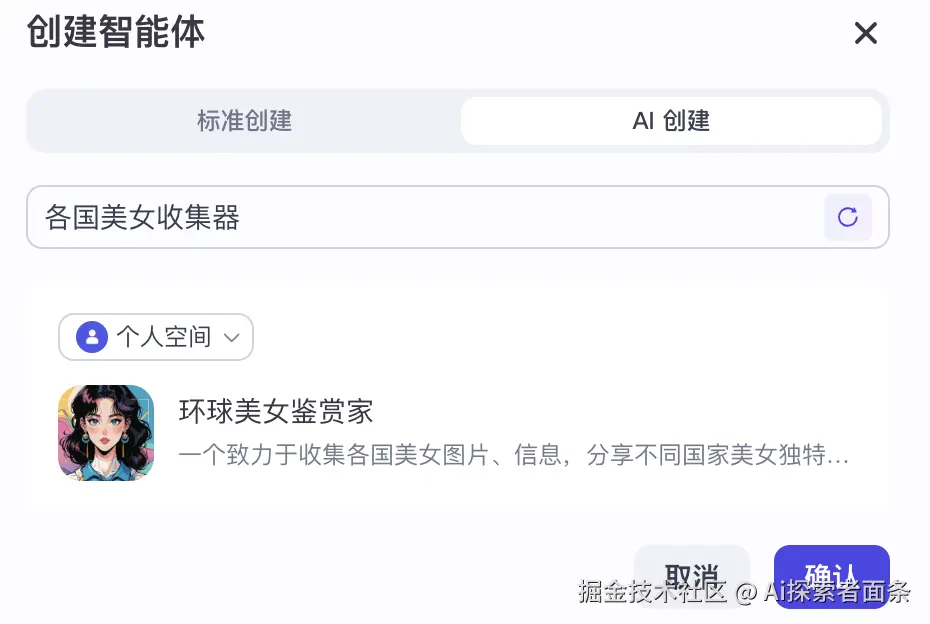Click the 创建智能体 dialog title
The width and height of the screenshot is (930, 624).
tap(116, 32)
